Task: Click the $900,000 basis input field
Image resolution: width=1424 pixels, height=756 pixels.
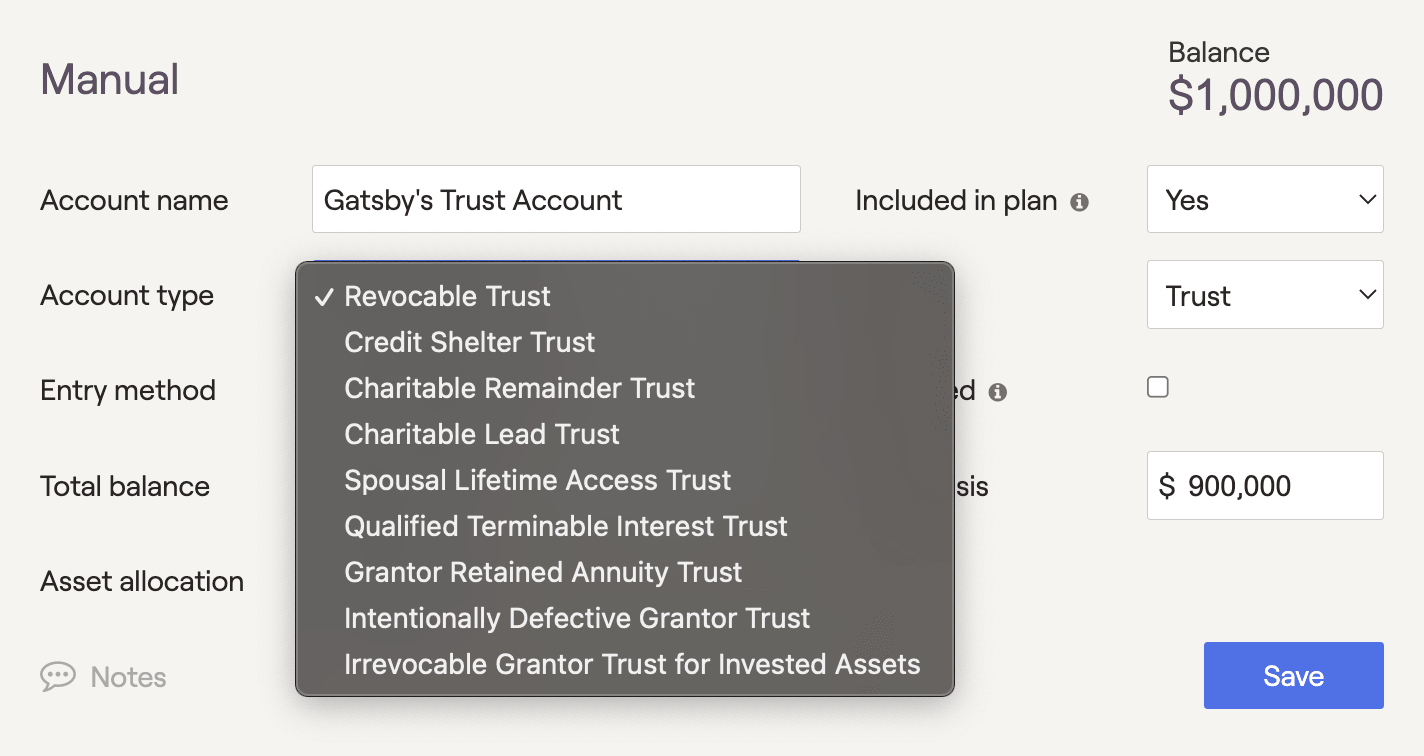Action: pyautogui.click(x=1265, y=485)
